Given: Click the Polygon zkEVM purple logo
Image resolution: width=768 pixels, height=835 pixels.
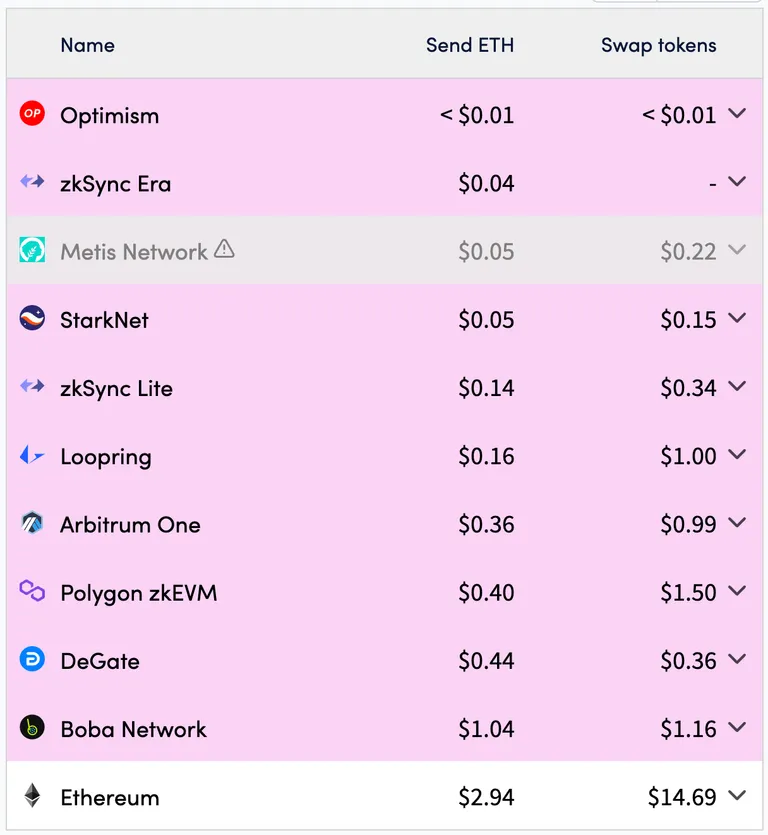Looking at the screenshot, I should pyautogui.click(x=32, y=591).
